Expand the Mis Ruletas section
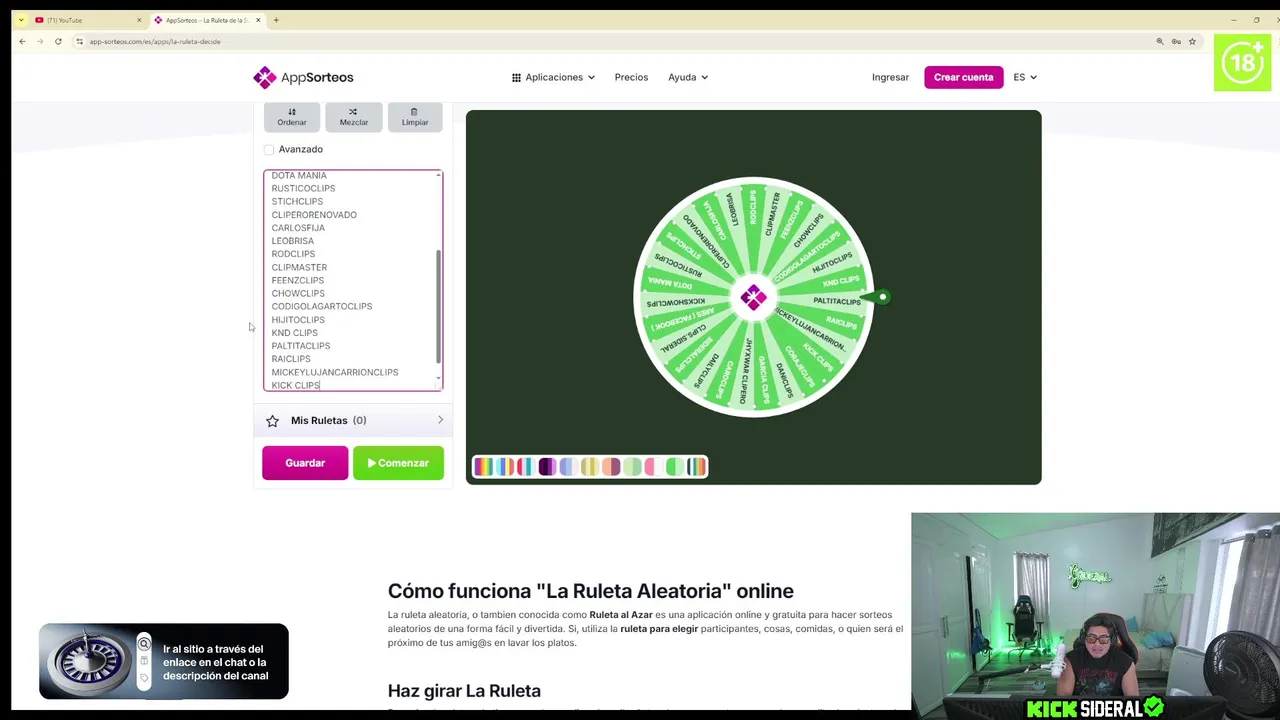Screen dimensions: 1280x720 [353, 420]
